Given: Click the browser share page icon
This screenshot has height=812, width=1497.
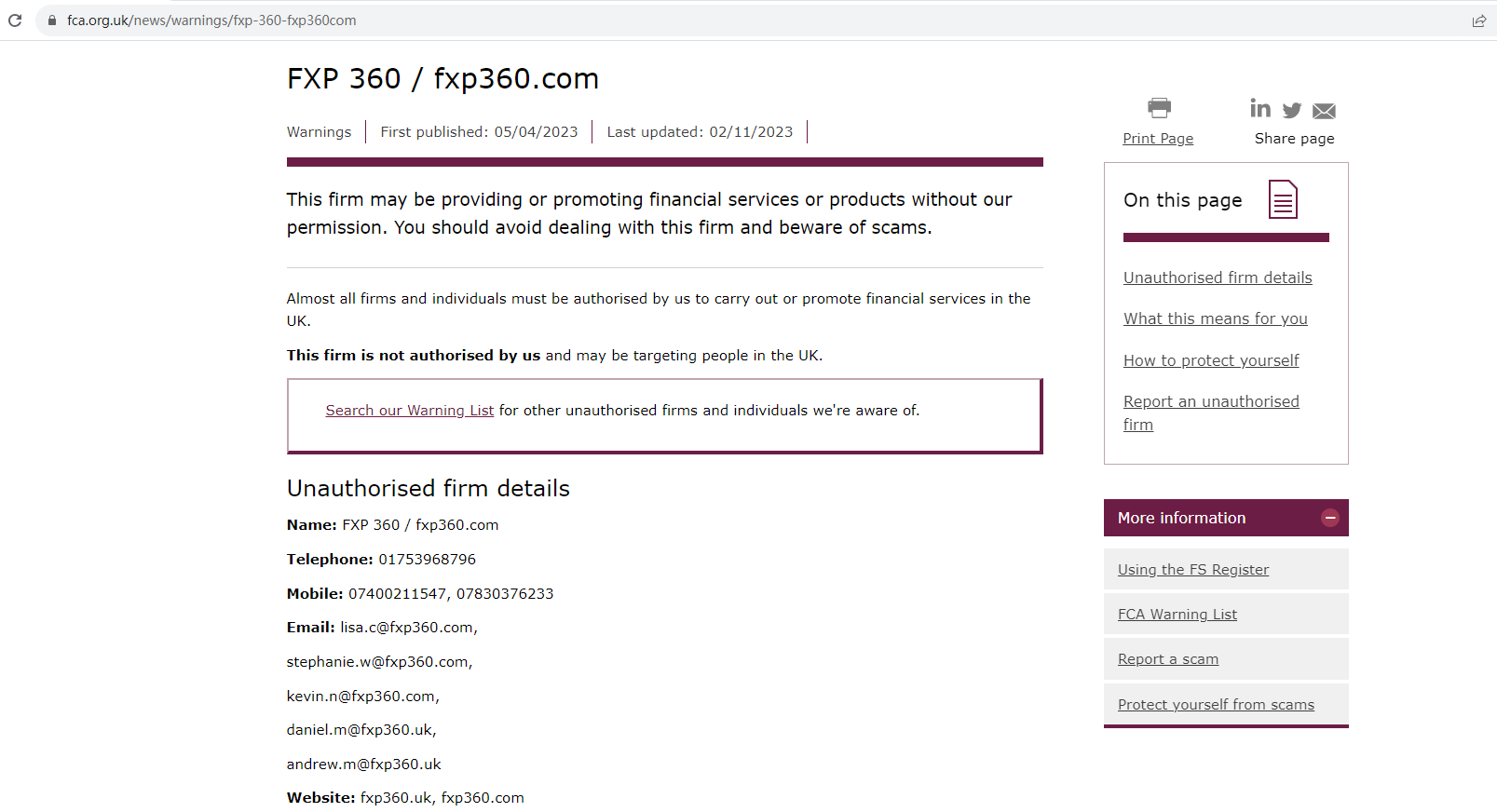Looking at the screenshot, I should tap(1478, 20).
